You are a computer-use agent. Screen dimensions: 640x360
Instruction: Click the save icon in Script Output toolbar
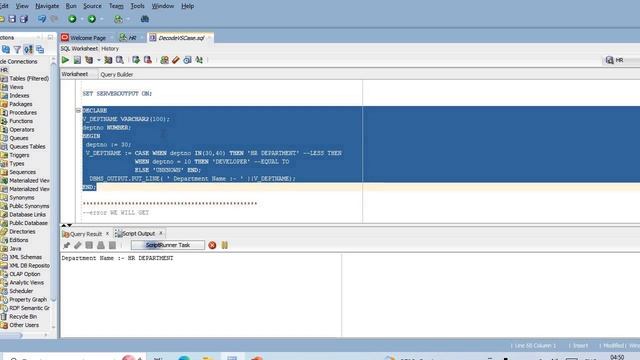[89, 245]
